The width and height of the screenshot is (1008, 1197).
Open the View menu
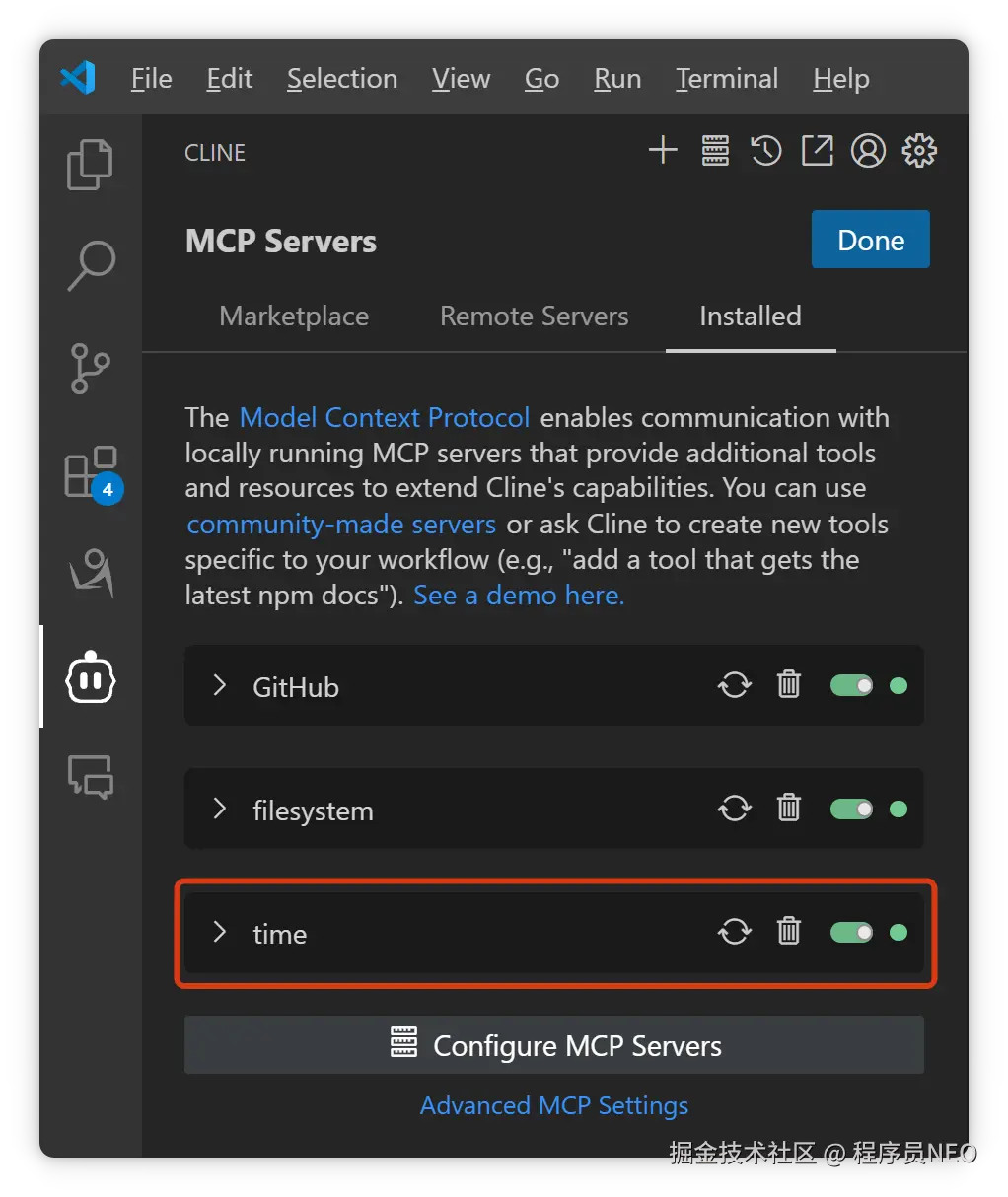[x=462, y=78]
